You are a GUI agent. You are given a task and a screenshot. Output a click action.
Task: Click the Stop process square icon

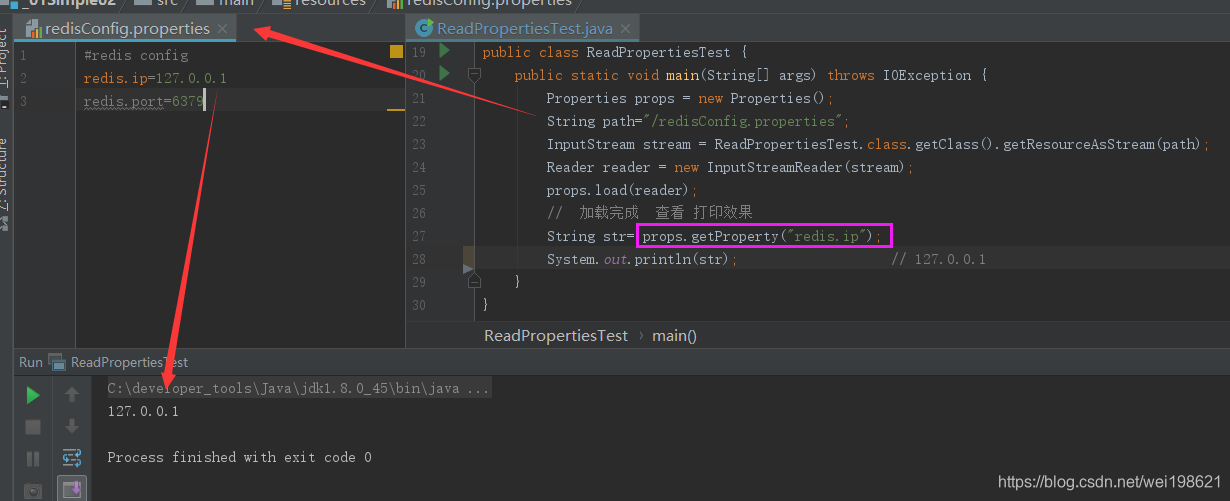33,427
